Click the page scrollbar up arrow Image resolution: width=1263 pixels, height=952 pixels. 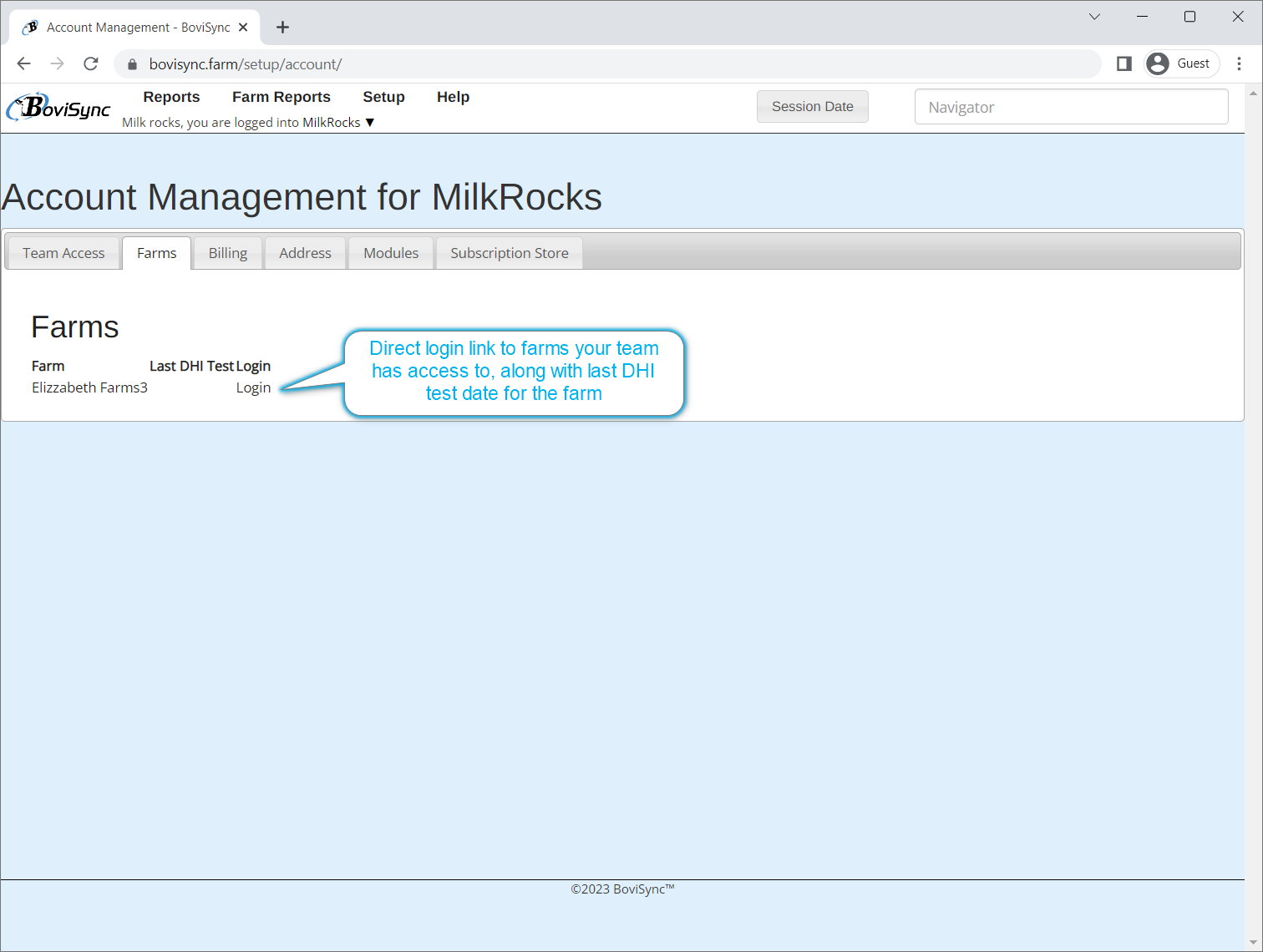tap(1253, 93)
